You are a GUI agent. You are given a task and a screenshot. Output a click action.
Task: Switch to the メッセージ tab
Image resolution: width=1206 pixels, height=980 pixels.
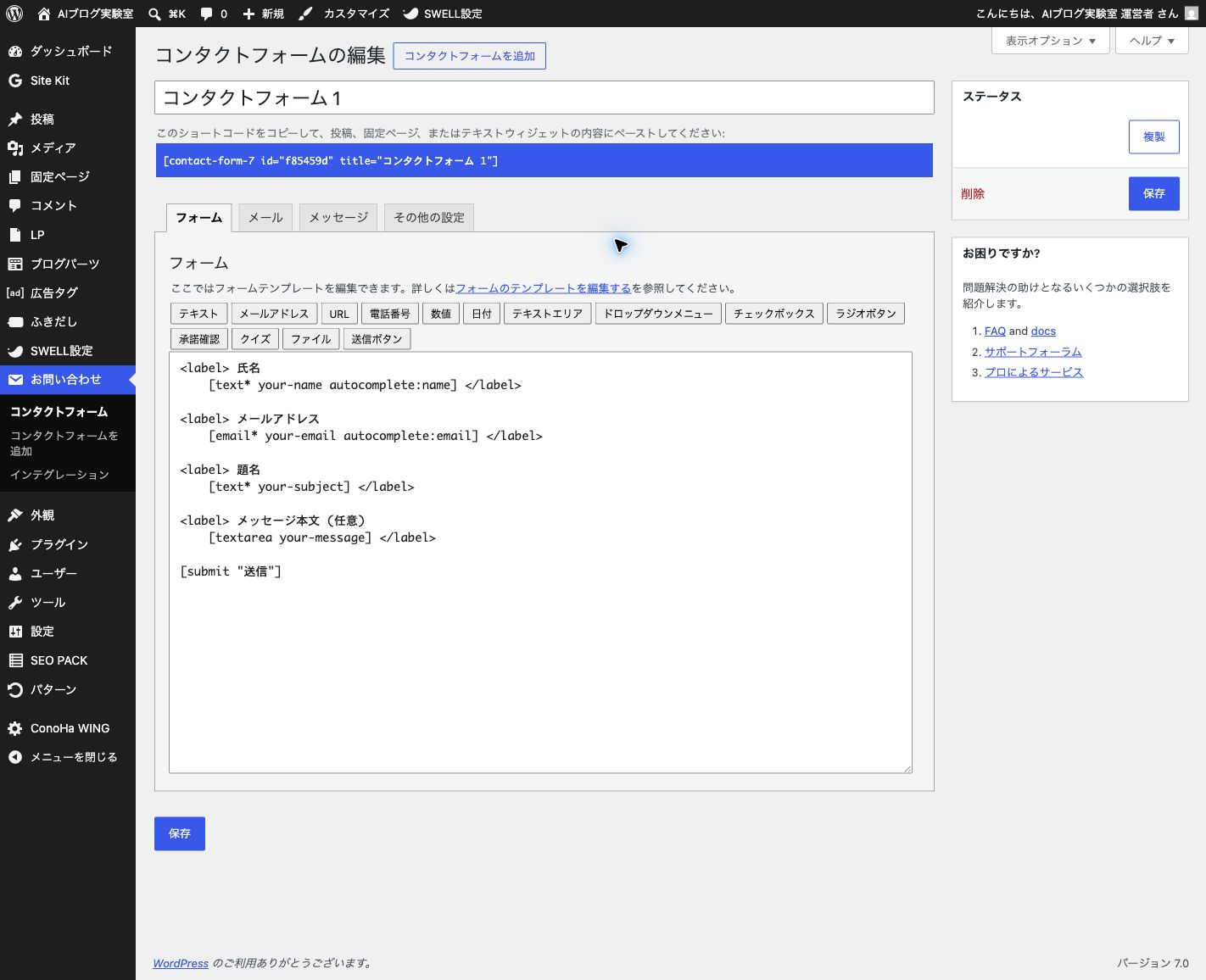(x=338, y=218)
